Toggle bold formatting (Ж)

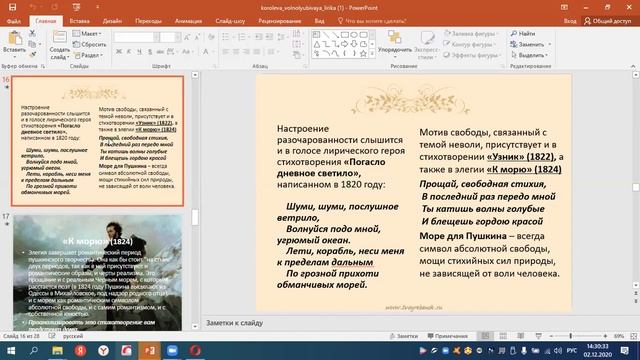[119, 52]
